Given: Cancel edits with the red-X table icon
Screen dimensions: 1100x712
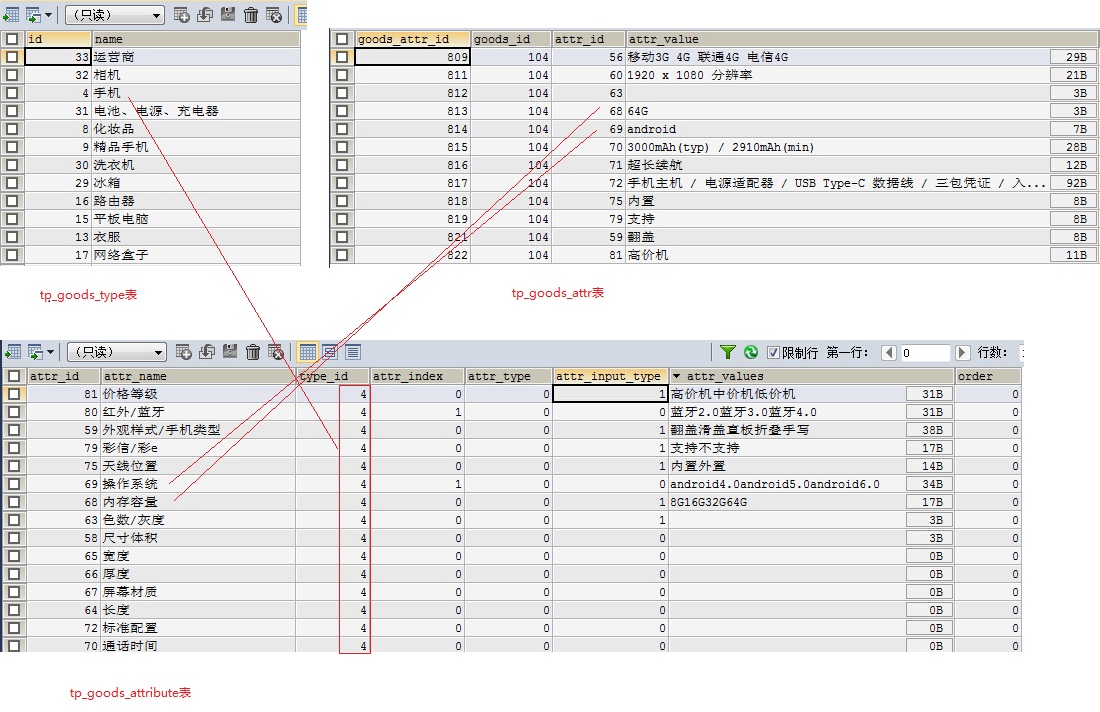Looking at the screenshot, I should 273,351.
